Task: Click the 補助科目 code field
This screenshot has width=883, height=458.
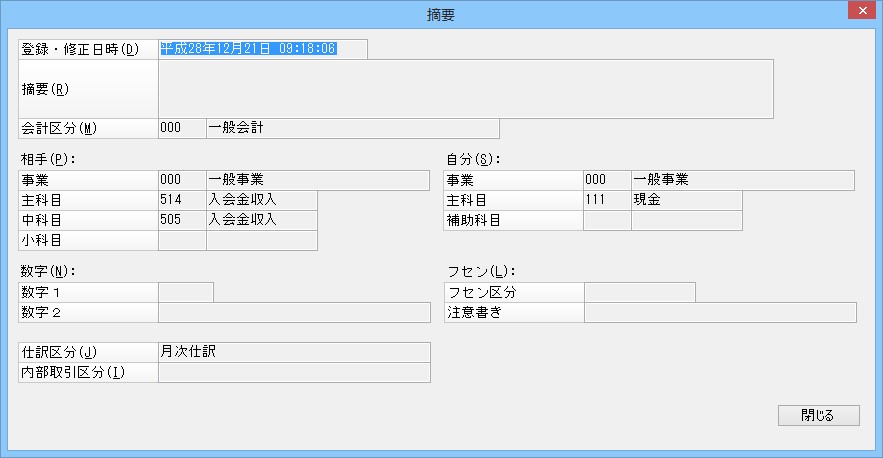Action: pyautogui.click(x=607, y=220)
